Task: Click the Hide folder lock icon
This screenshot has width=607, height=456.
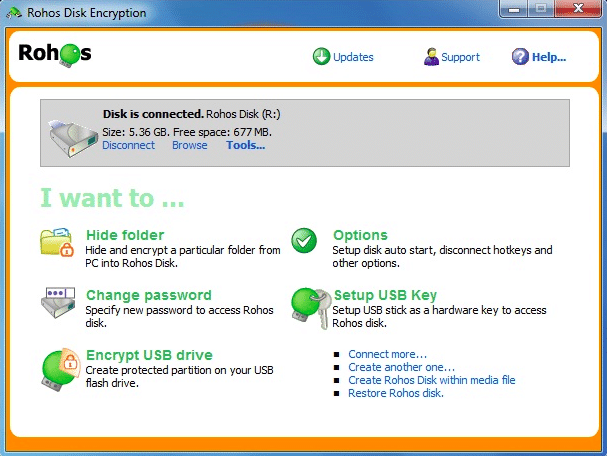Action: point(57,242)
